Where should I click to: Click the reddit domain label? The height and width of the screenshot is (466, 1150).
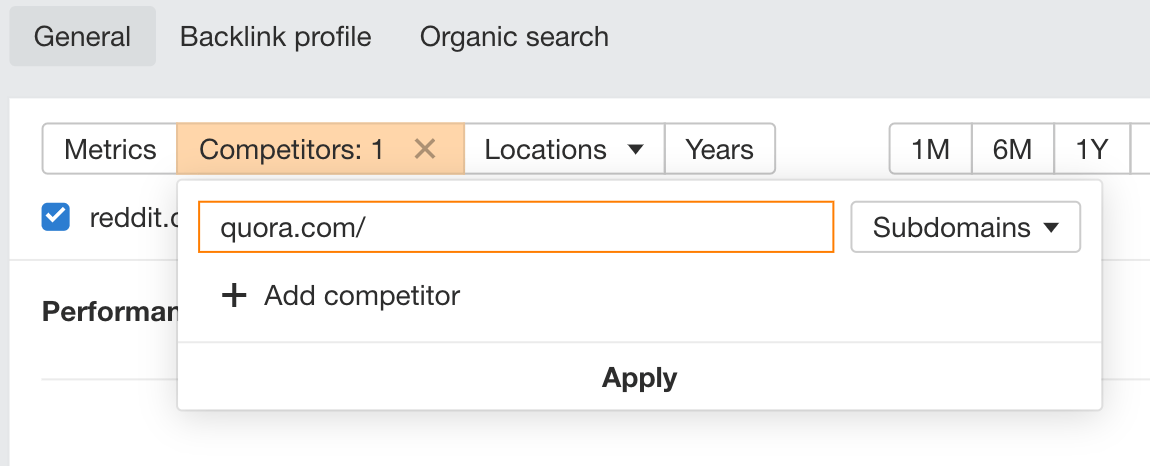(x=132, y=217)
